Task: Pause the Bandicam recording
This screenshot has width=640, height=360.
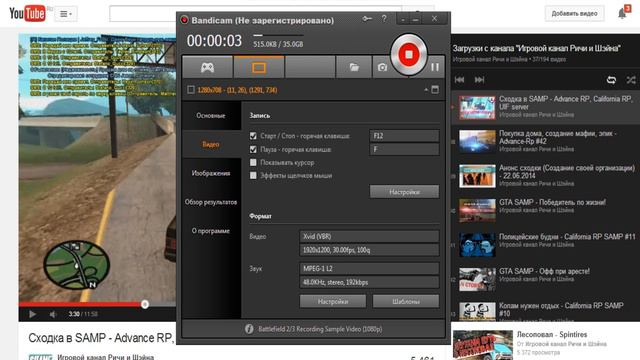Action: coord(435,67)
